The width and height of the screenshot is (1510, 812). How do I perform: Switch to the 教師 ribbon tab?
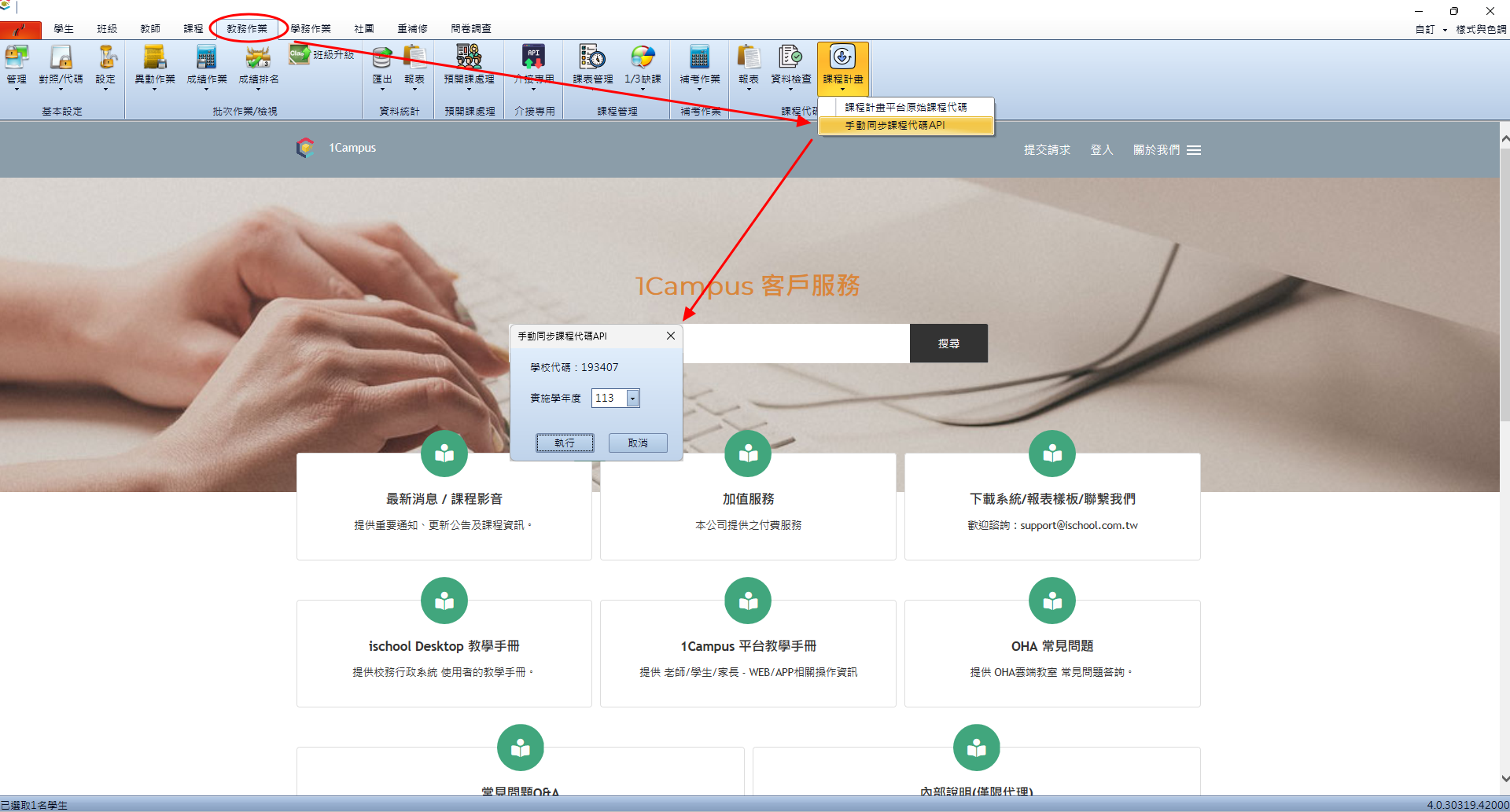point(150,29)
